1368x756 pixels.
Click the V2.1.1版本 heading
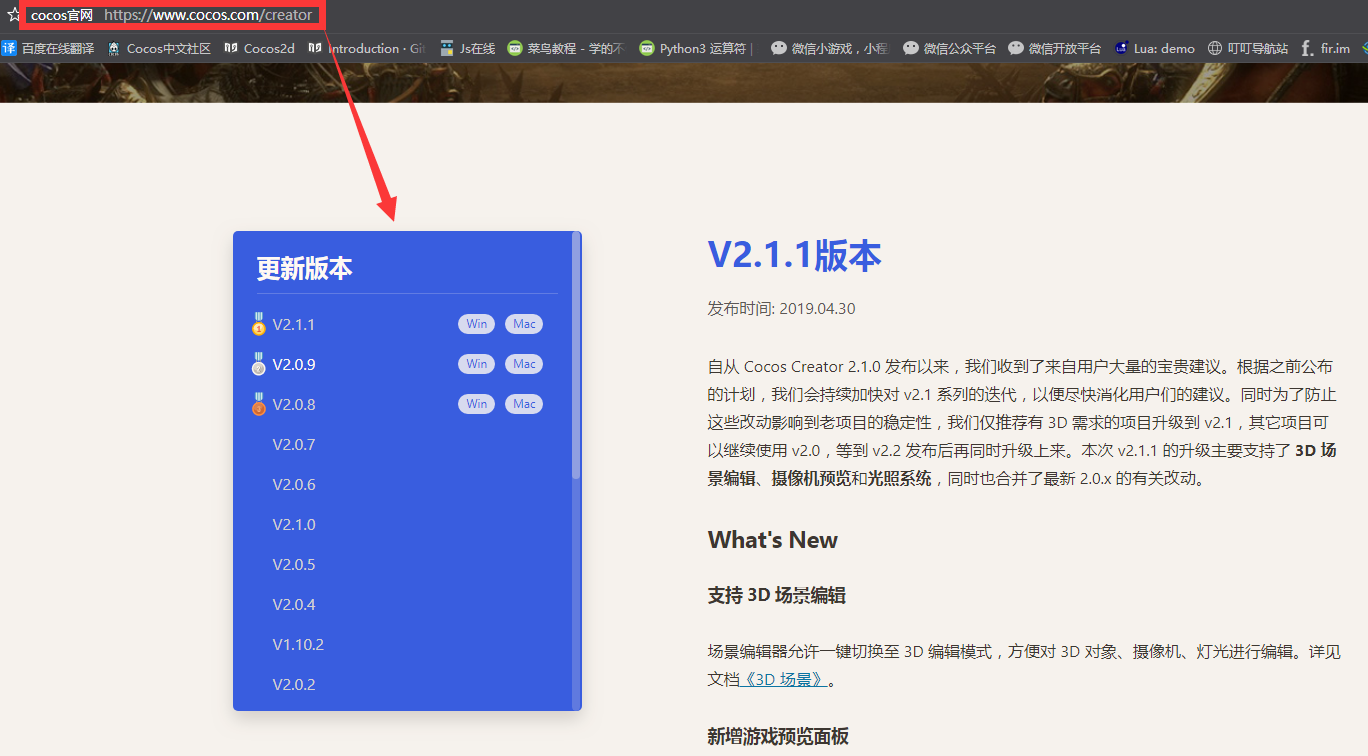point(795,255)
